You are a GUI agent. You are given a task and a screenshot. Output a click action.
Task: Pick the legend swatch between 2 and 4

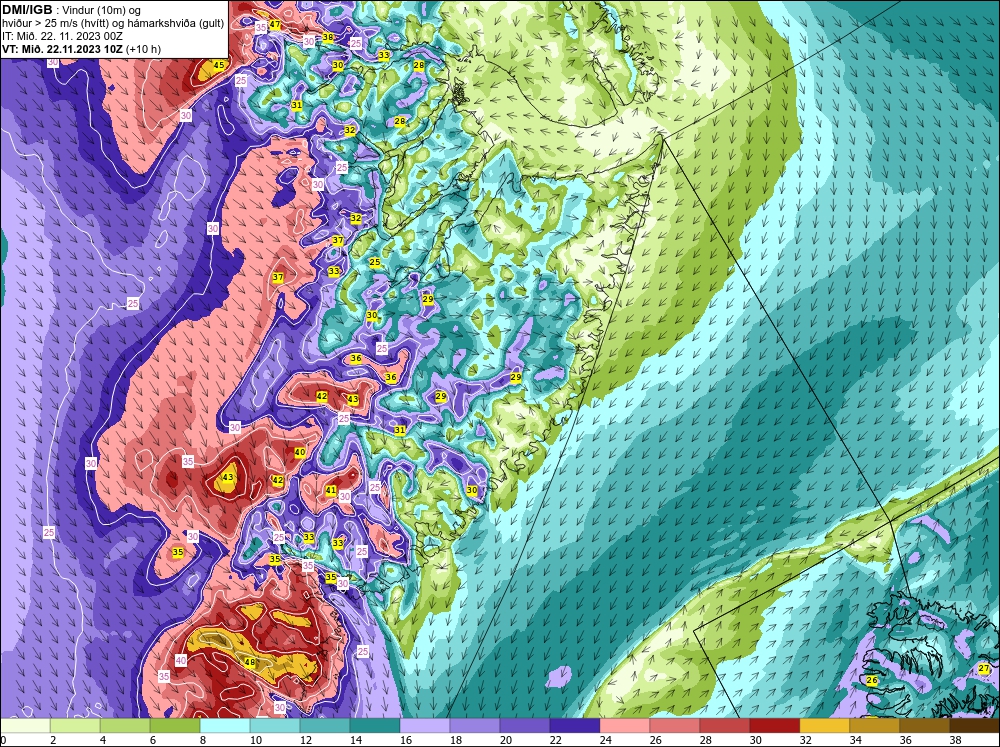click(75, 726)
